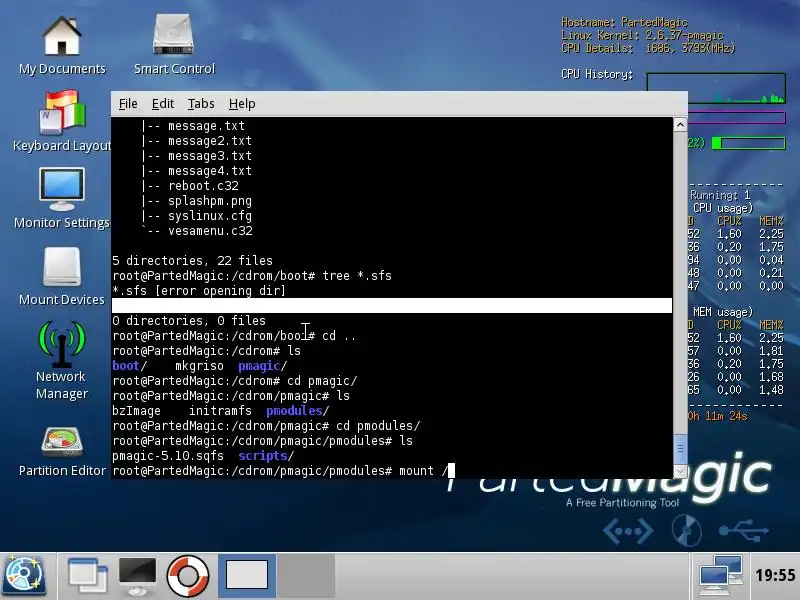Open the terminal's Edit menu

click(163, 104)
